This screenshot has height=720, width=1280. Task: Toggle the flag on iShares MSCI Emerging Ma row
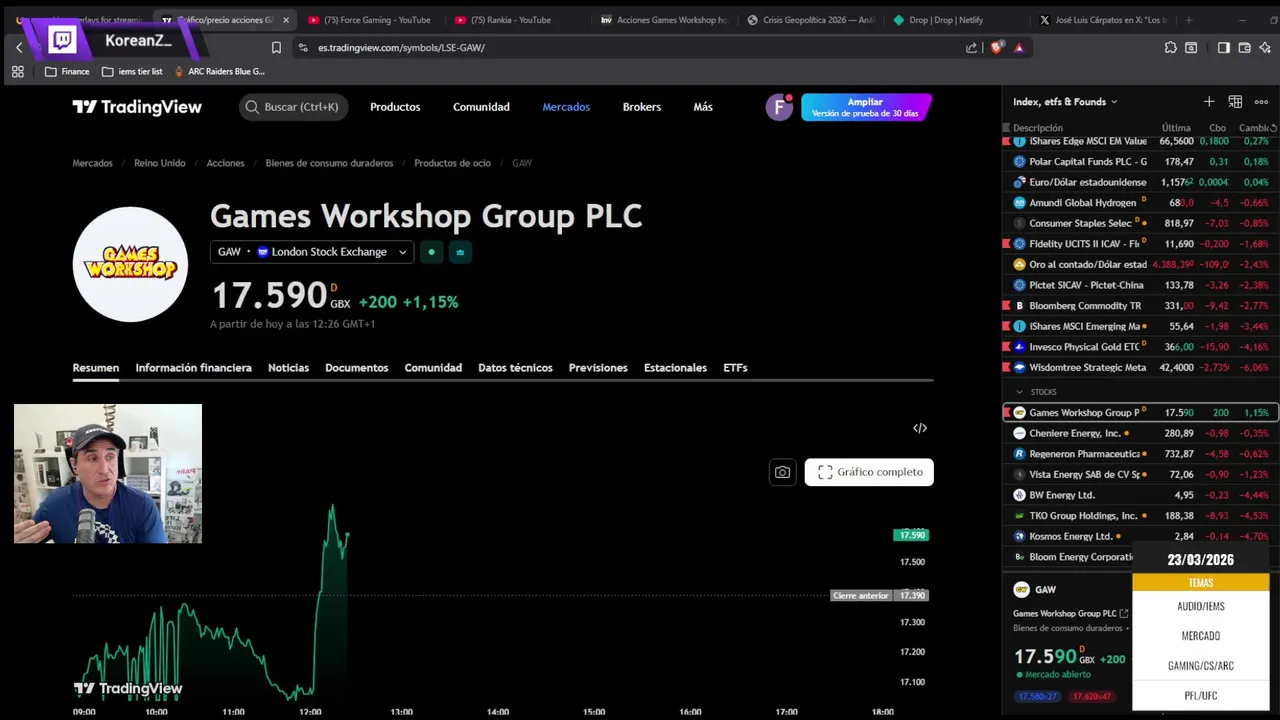click(x=1007, y=326)
